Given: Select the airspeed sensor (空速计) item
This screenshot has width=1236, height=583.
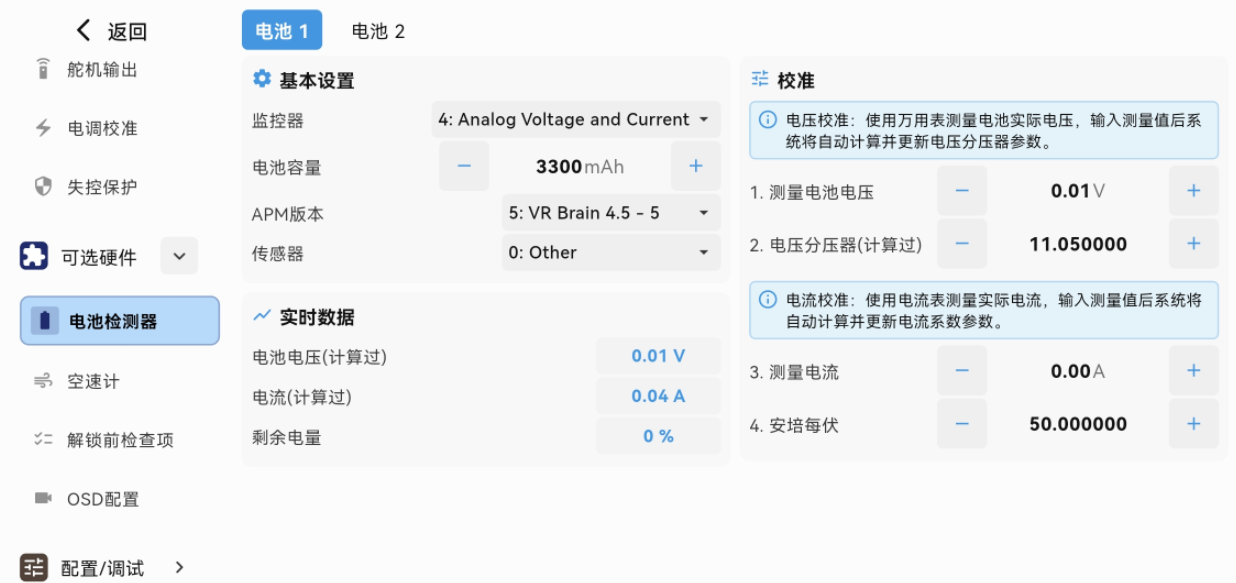Looking at the screenshot, I should pos(93,381).
